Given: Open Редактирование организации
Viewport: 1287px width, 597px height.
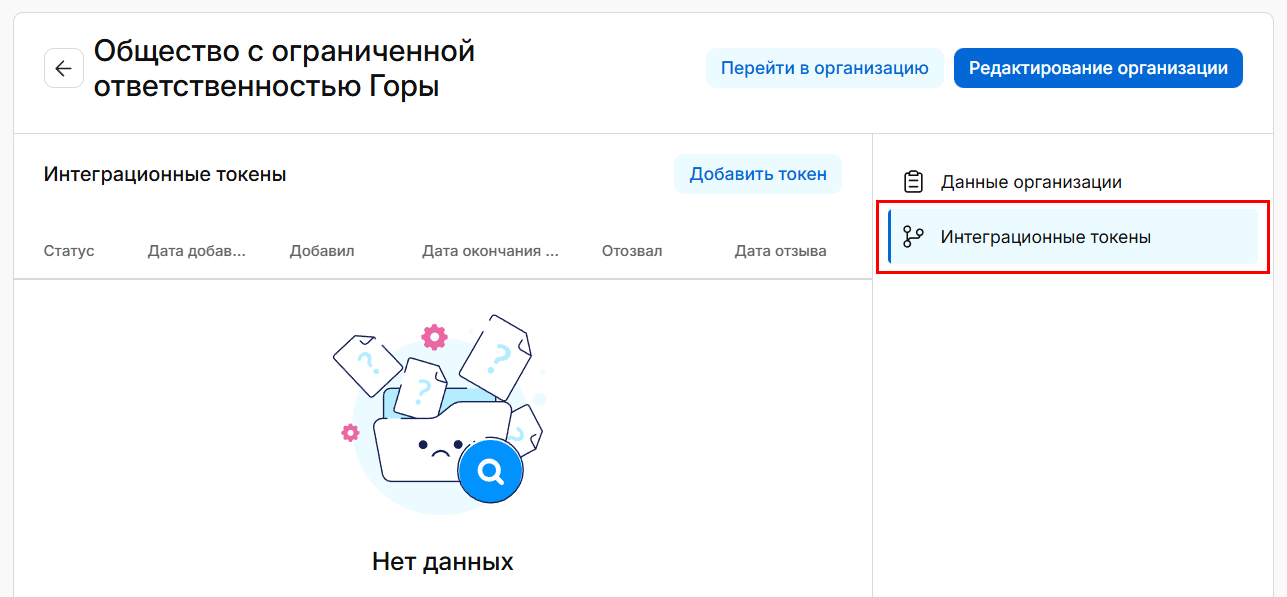Looking at the screenshot, I should pyautogui.click(x=1097, y=68).
